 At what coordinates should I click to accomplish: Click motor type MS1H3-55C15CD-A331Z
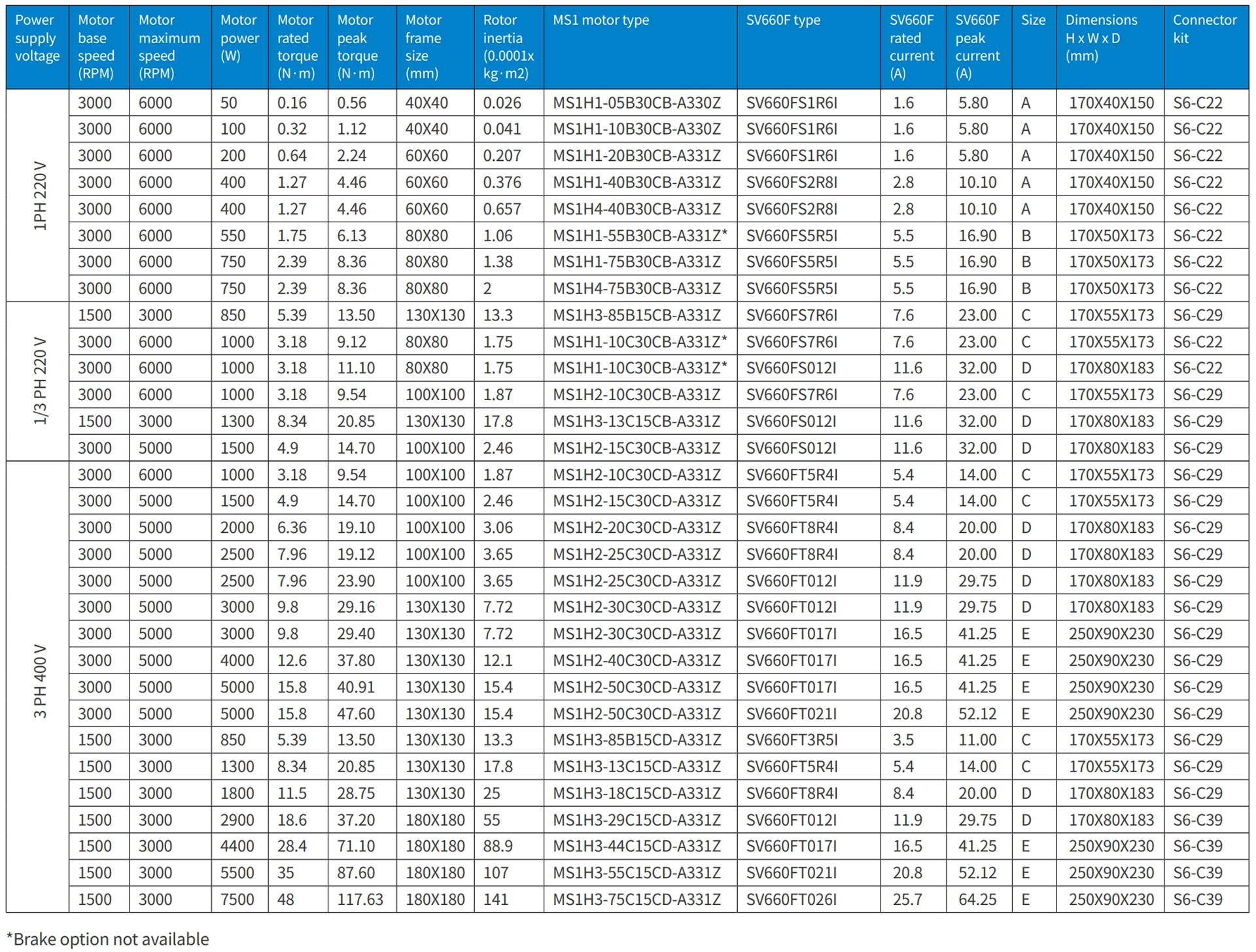pyautogui.click(x=637, y=873)
